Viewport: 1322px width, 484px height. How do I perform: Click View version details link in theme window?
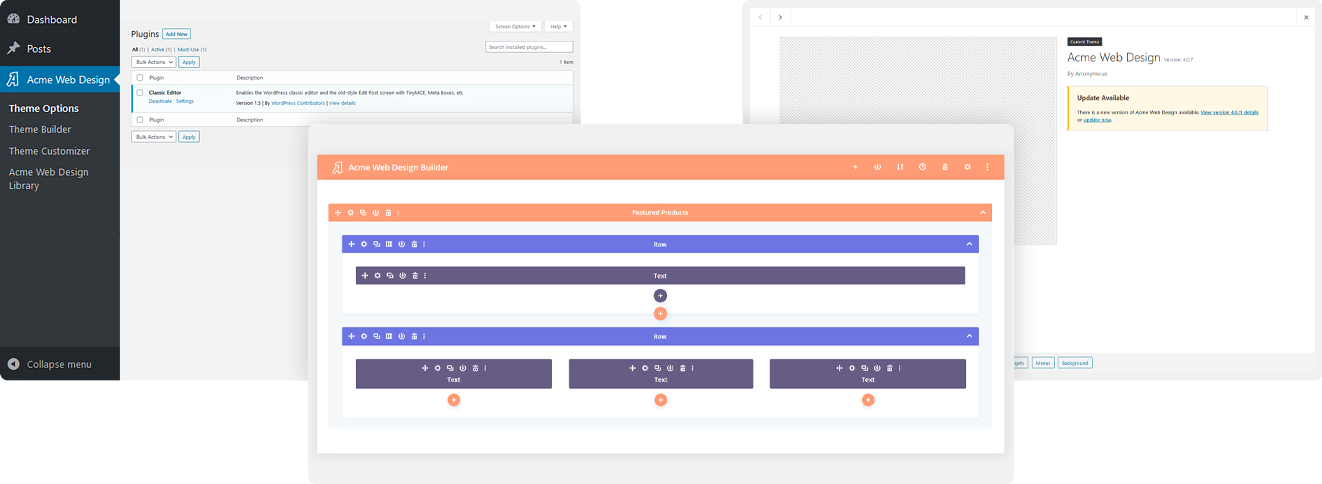click(1230, 112)
